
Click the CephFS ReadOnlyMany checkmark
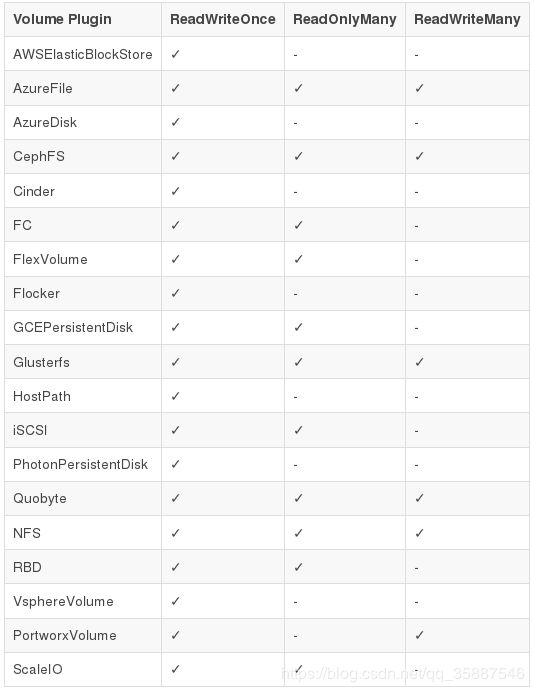point(298,156)
